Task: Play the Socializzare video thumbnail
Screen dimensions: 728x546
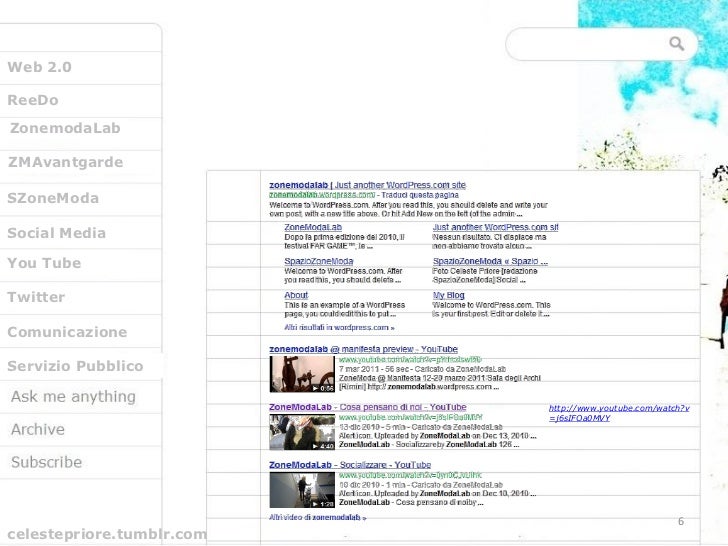Action: point(302,490)
